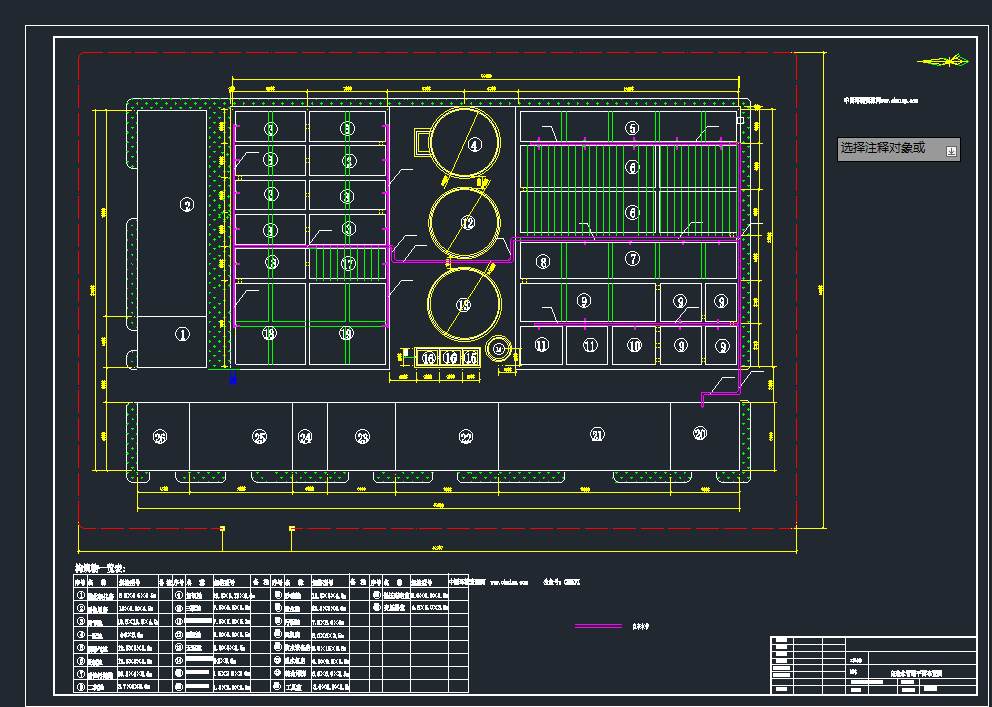Image resolution: width=992 pixels, height=707 pixels.
Task: Select the circled number 22 label
Action: (466, 437)
